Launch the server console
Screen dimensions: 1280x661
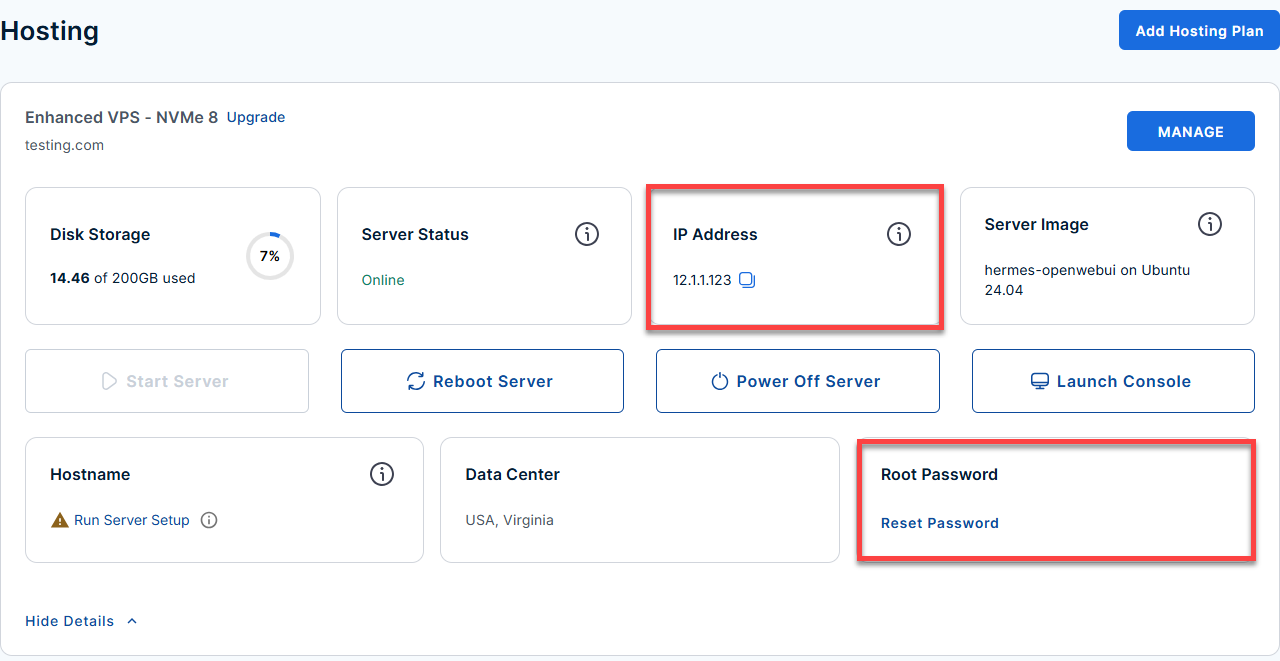coord(1113,381)
